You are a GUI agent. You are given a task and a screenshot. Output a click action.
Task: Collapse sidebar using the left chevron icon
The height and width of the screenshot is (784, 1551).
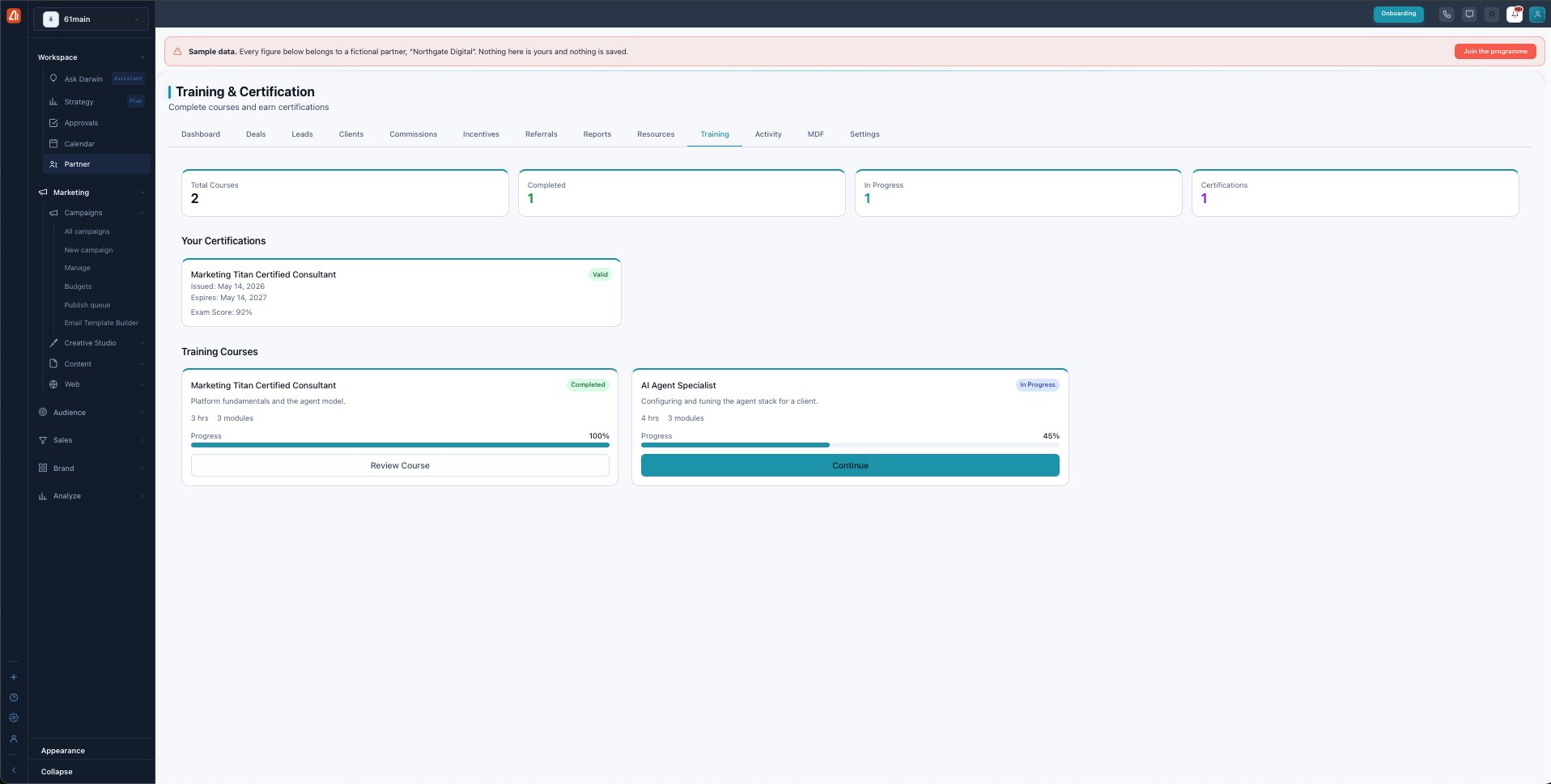pos(14,770)
